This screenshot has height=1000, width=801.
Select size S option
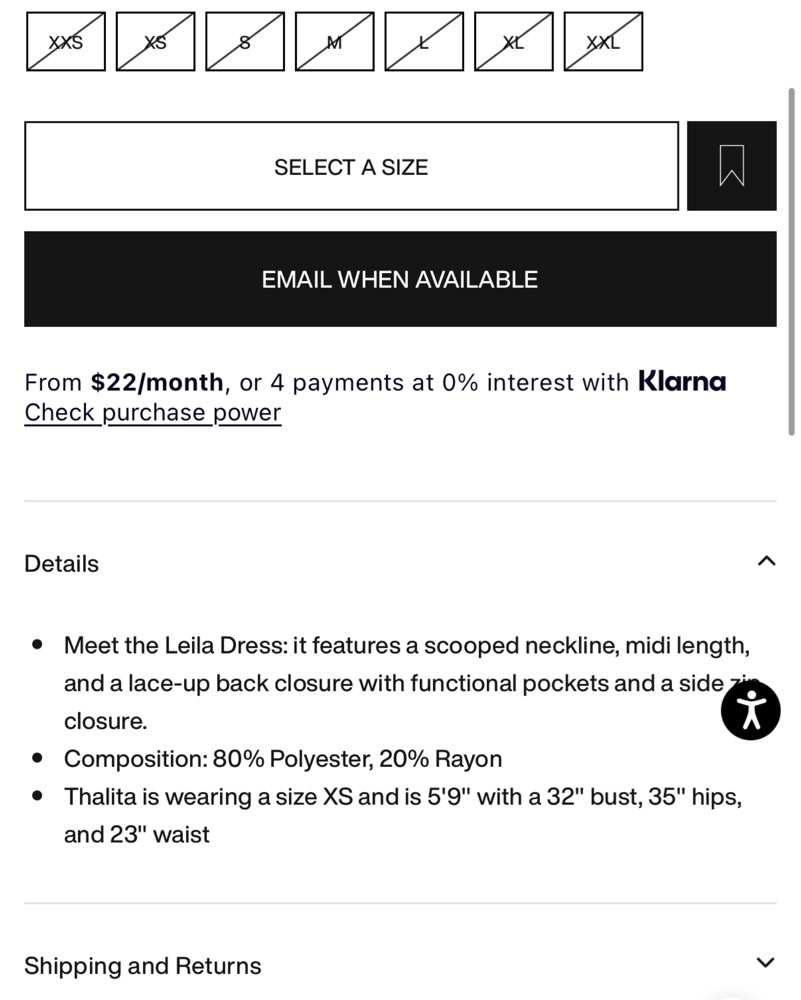point(245,41)
